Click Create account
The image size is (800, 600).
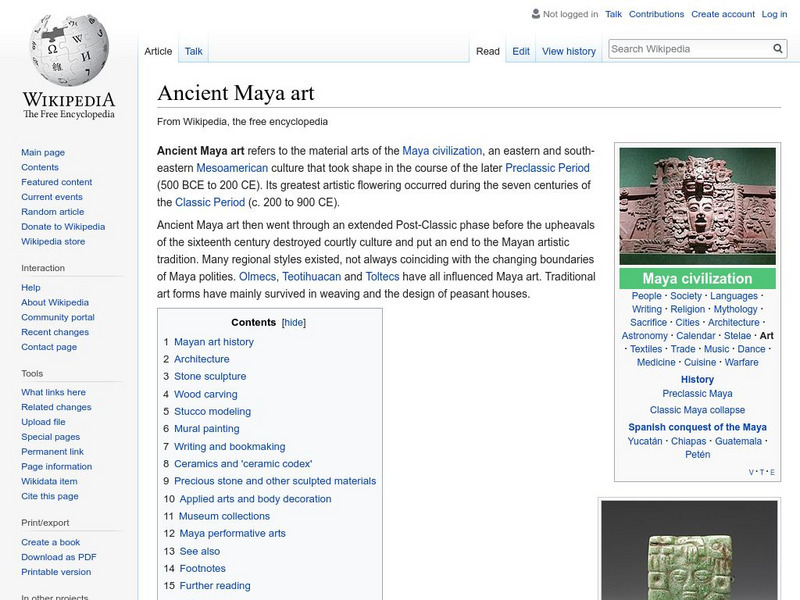point(722,14)
